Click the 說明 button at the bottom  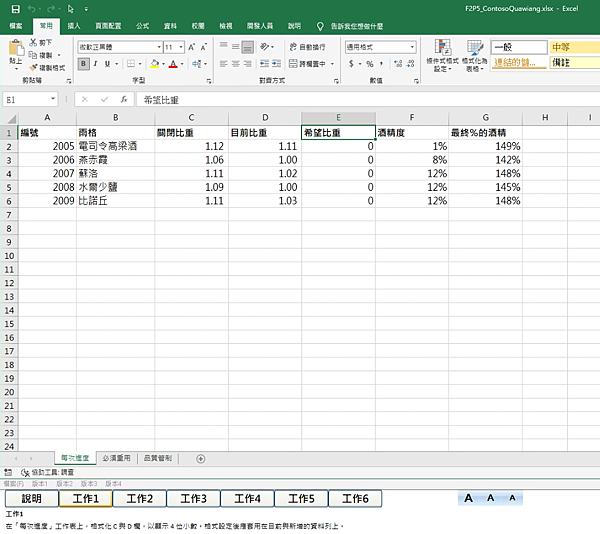31,498
